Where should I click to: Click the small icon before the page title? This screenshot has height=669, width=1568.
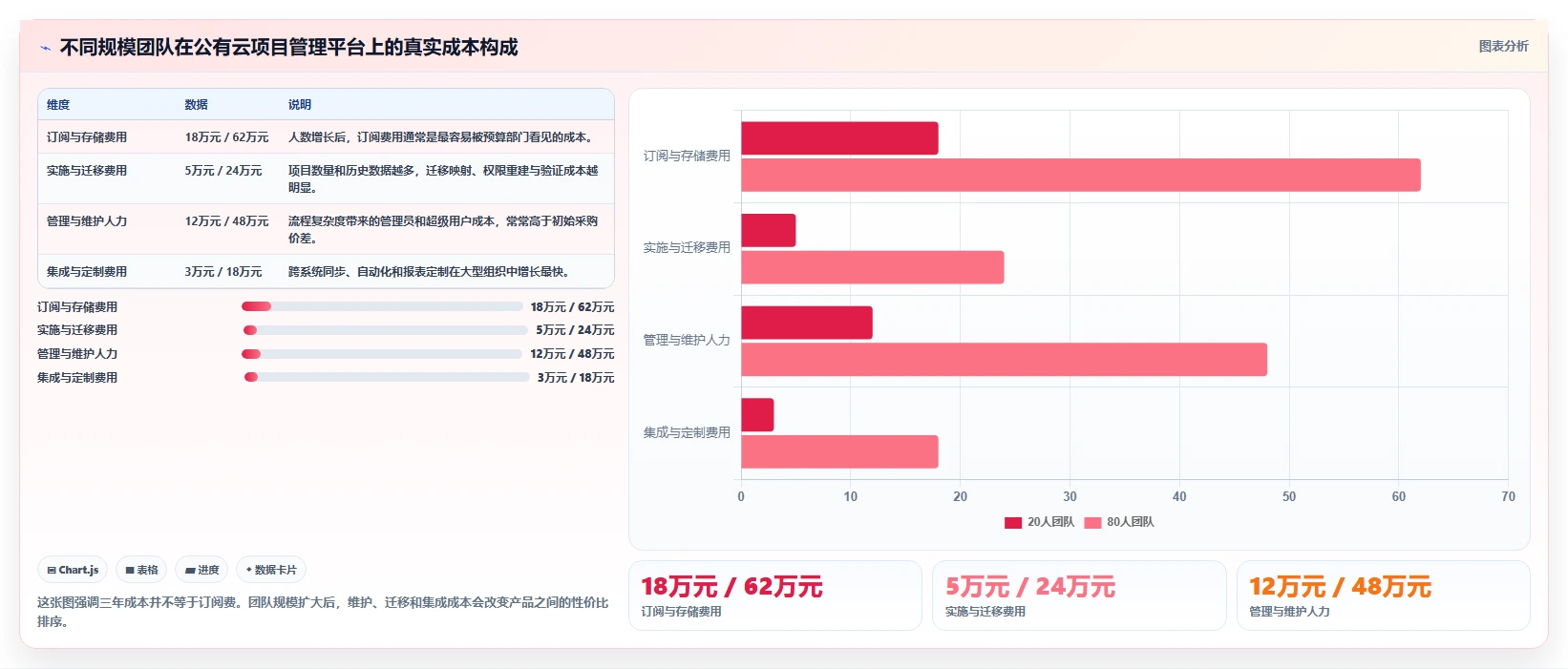(x=45, y=48)
